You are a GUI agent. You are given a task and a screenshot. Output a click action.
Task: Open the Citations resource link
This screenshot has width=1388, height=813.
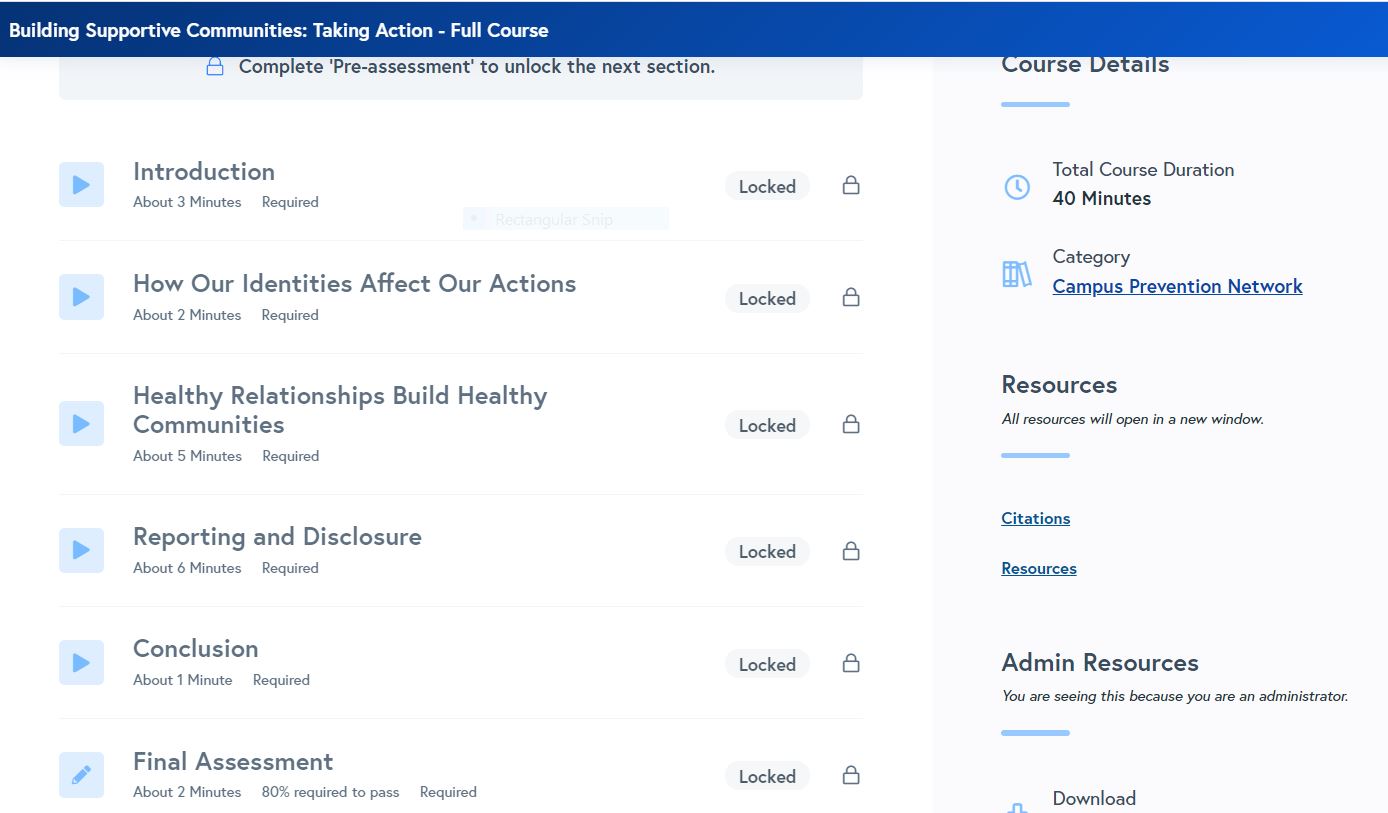tap(1035, 518)
